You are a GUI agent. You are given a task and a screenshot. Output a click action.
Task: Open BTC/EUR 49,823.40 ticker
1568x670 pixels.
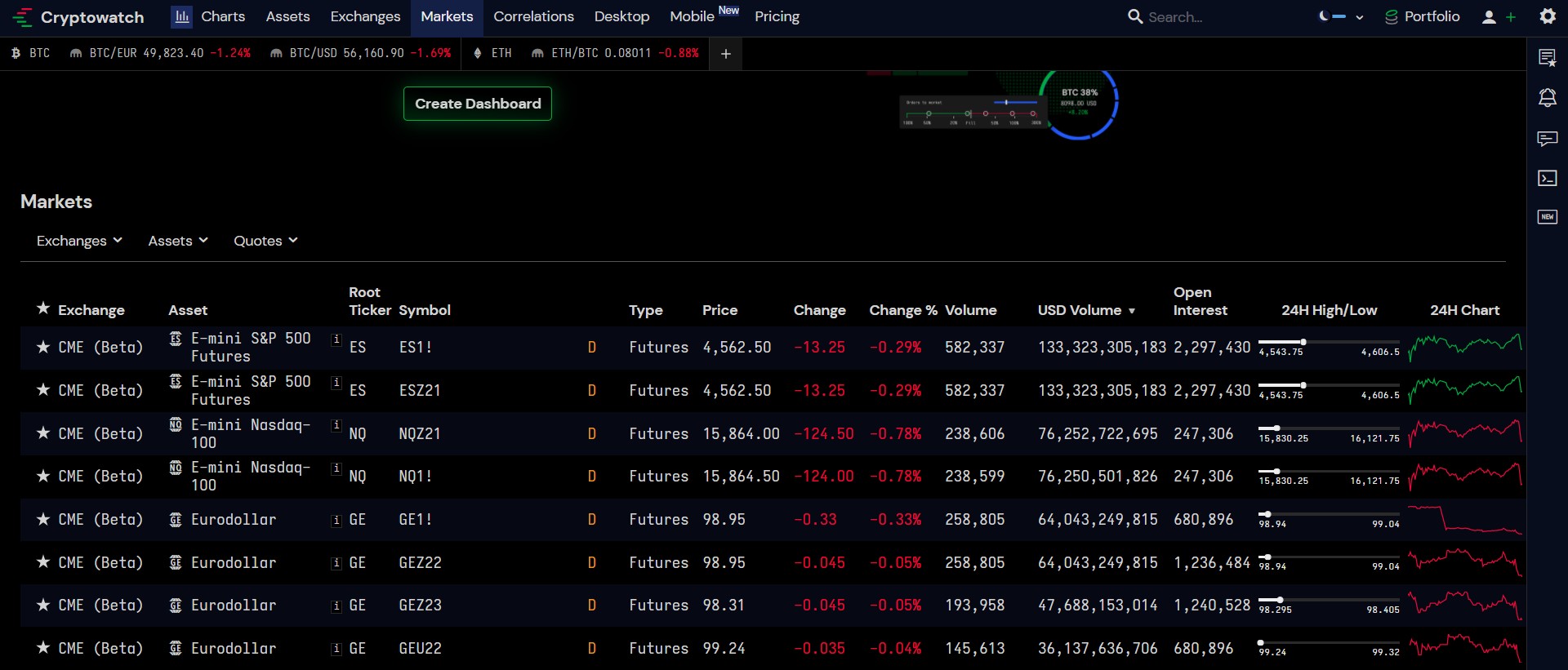pos(160,53)
